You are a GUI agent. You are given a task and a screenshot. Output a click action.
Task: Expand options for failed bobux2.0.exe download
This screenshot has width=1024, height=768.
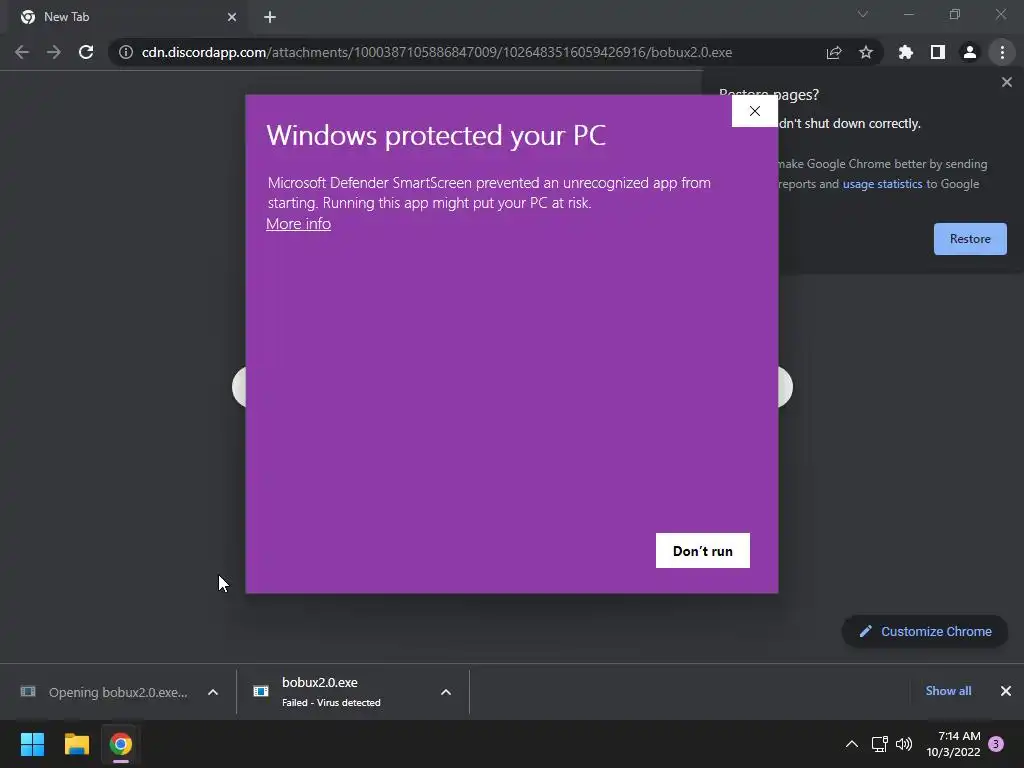pos(446,692)
